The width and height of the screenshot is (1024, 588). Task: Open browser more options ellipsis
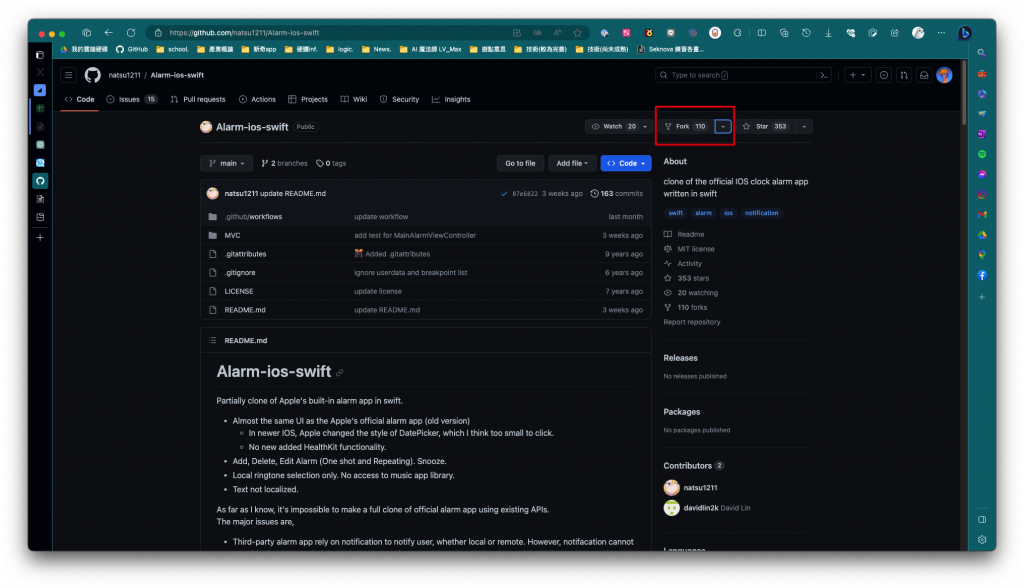[x=941, y=33]
